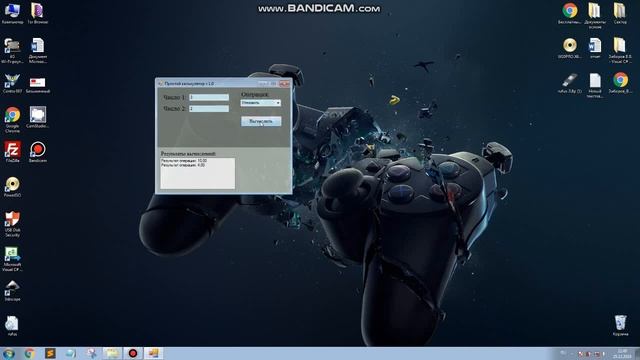
Task: Focus the Число 1 input field
Action: pyautogui.click(x=209, y=97)
